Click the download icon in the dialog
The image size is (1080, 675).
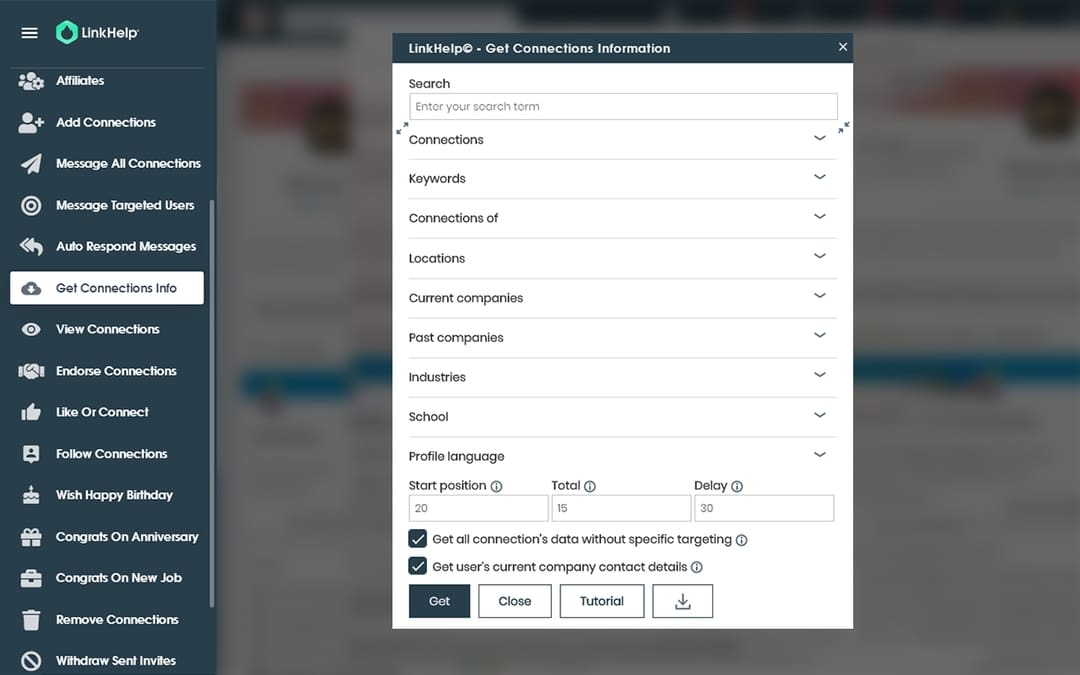[x=682, y=601]
